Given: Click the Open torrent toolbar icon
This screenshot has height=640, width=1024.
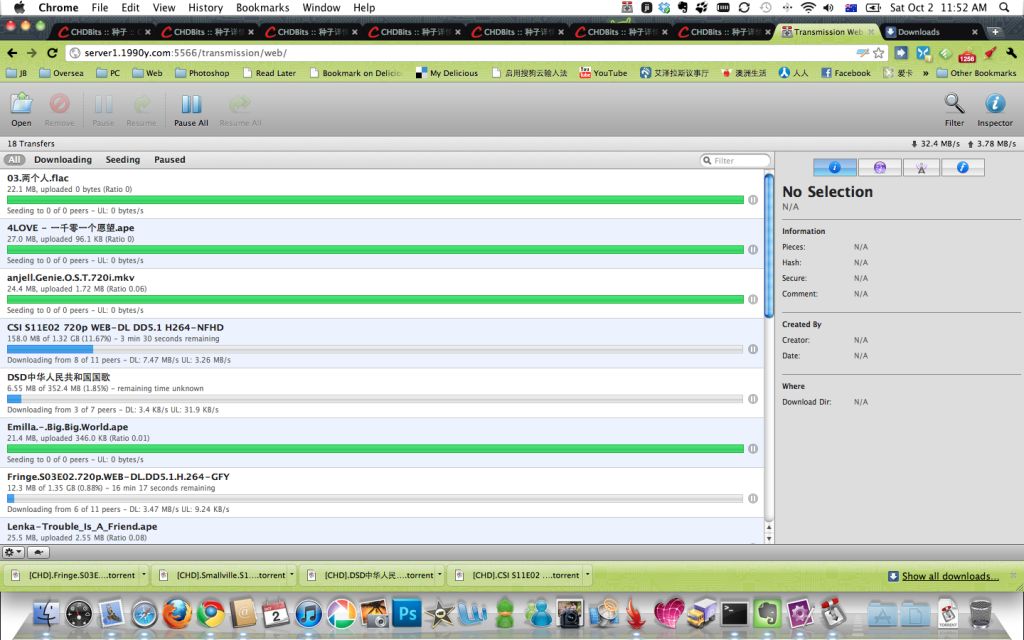Looking at the screenshot, I should (x=20, y=108).
